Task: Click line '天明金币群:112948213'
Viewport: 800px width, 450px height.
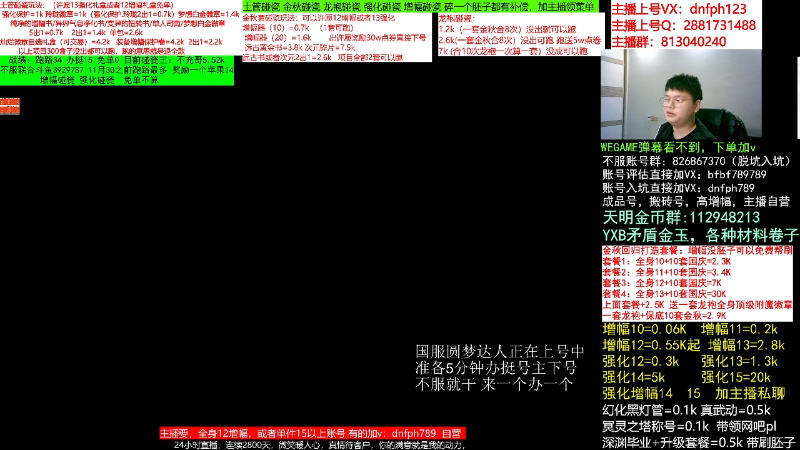Action: coord(681,218)
